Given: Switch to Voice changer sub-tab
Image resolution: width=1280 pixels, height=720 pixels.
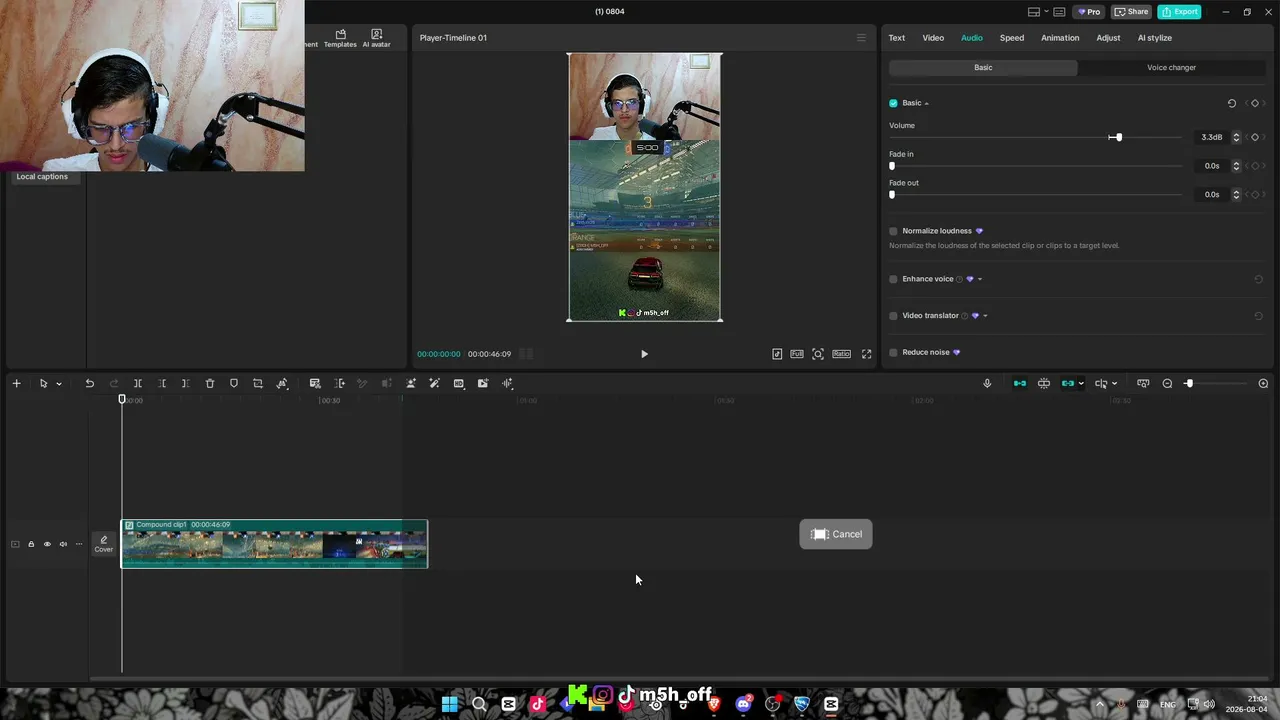Looking at the screenshot, I should [x=1171, y=68].
